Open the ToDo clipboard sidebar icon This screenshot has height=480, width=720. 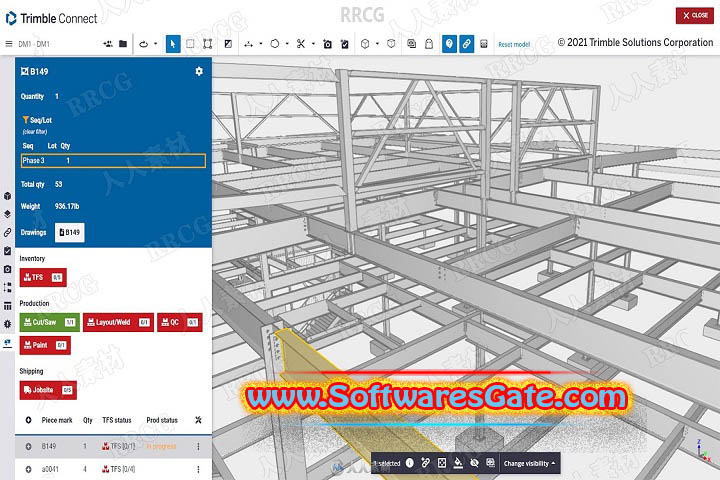7,251
